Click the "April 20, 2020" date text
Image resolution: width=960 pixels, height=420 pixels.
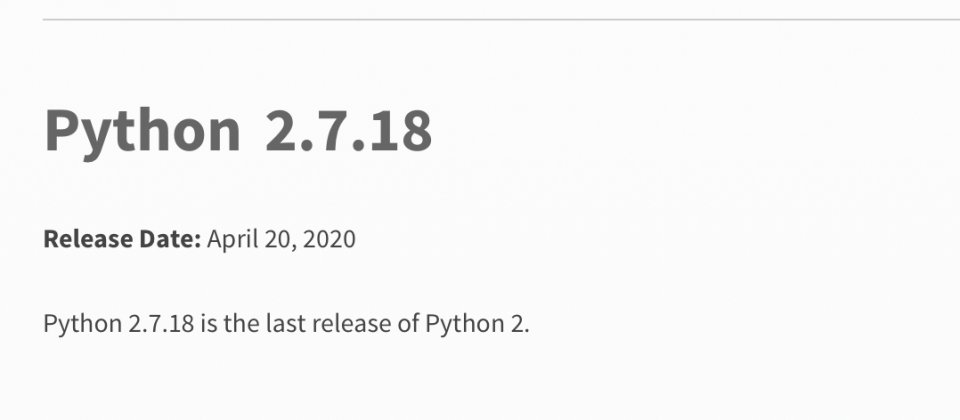click(x=281, y=240)
